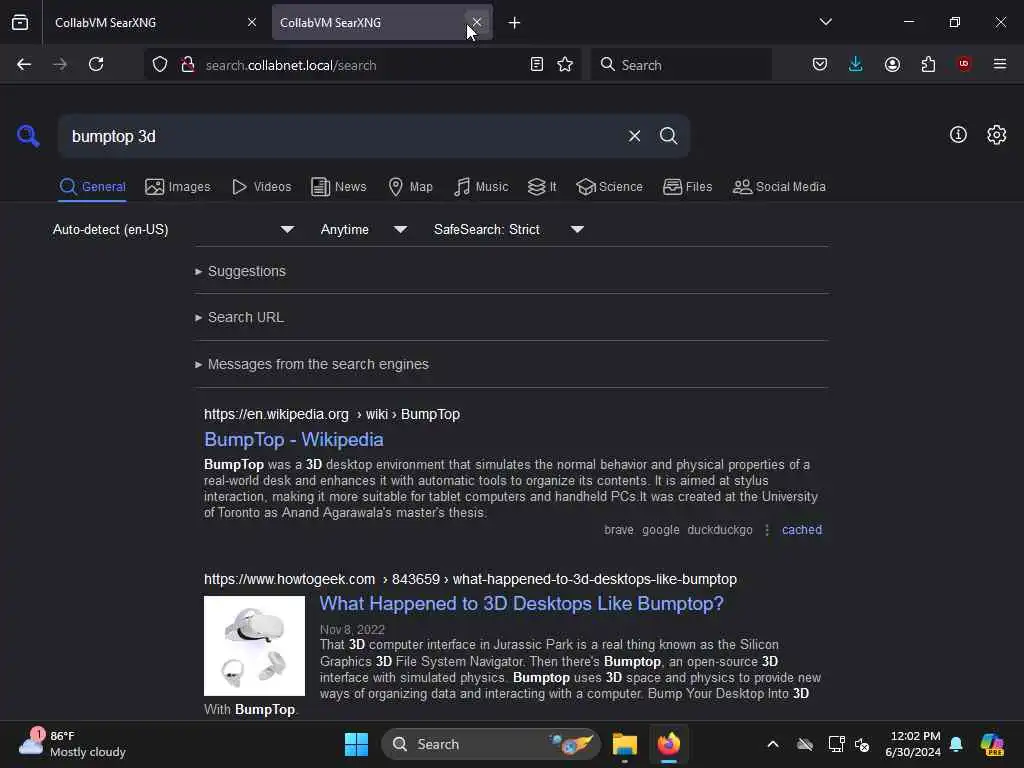The width and height of the screenshot is (1024, 768).
Task: Focus the SearXNG query field
Action: point(344,136)
